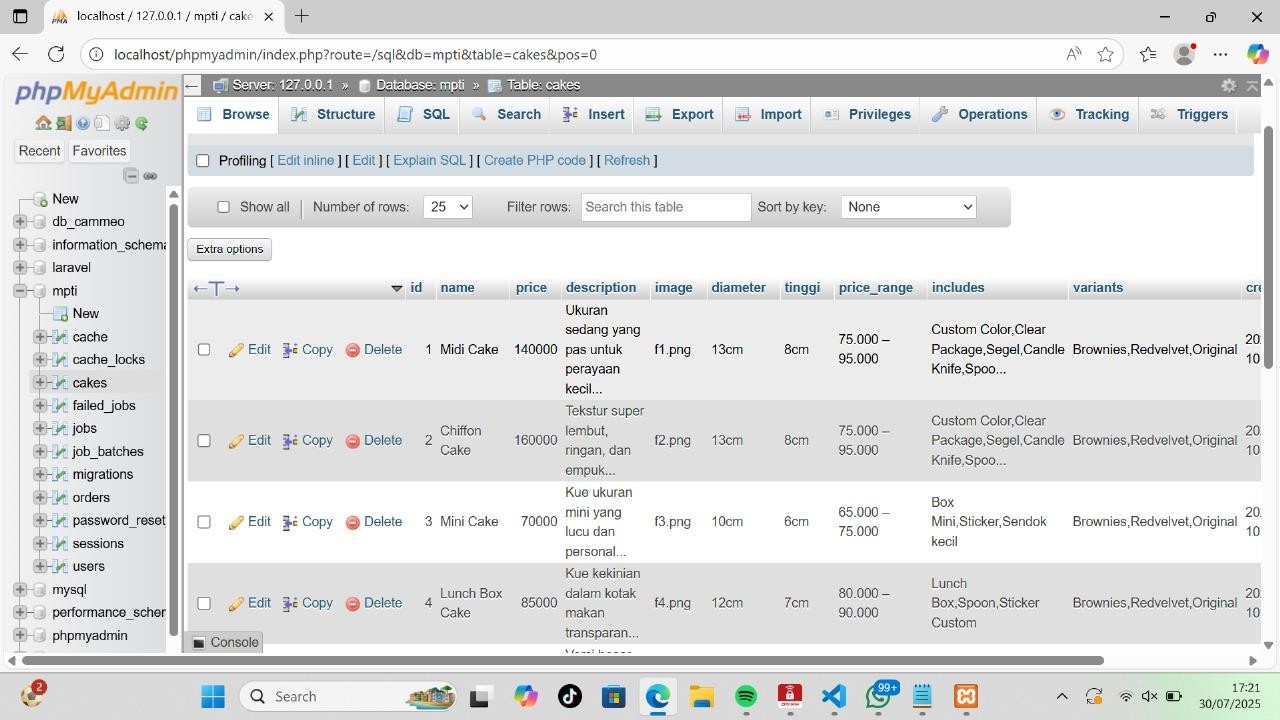Click Copy icon for Chiffon Cake row
Image resolution: width=1280 pixels, height=720 pixels.
290,441
